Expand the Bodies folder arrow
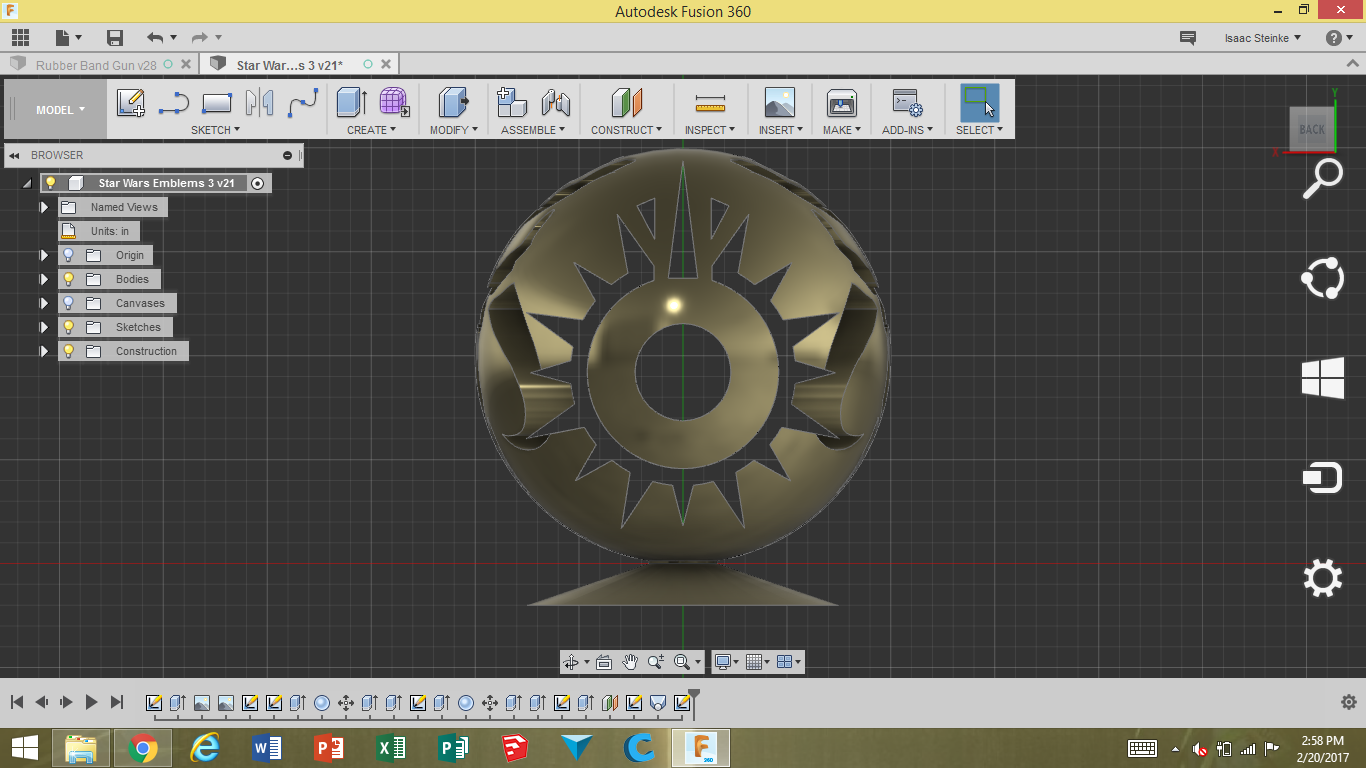The image size is (1366, 768). point(44,279)
